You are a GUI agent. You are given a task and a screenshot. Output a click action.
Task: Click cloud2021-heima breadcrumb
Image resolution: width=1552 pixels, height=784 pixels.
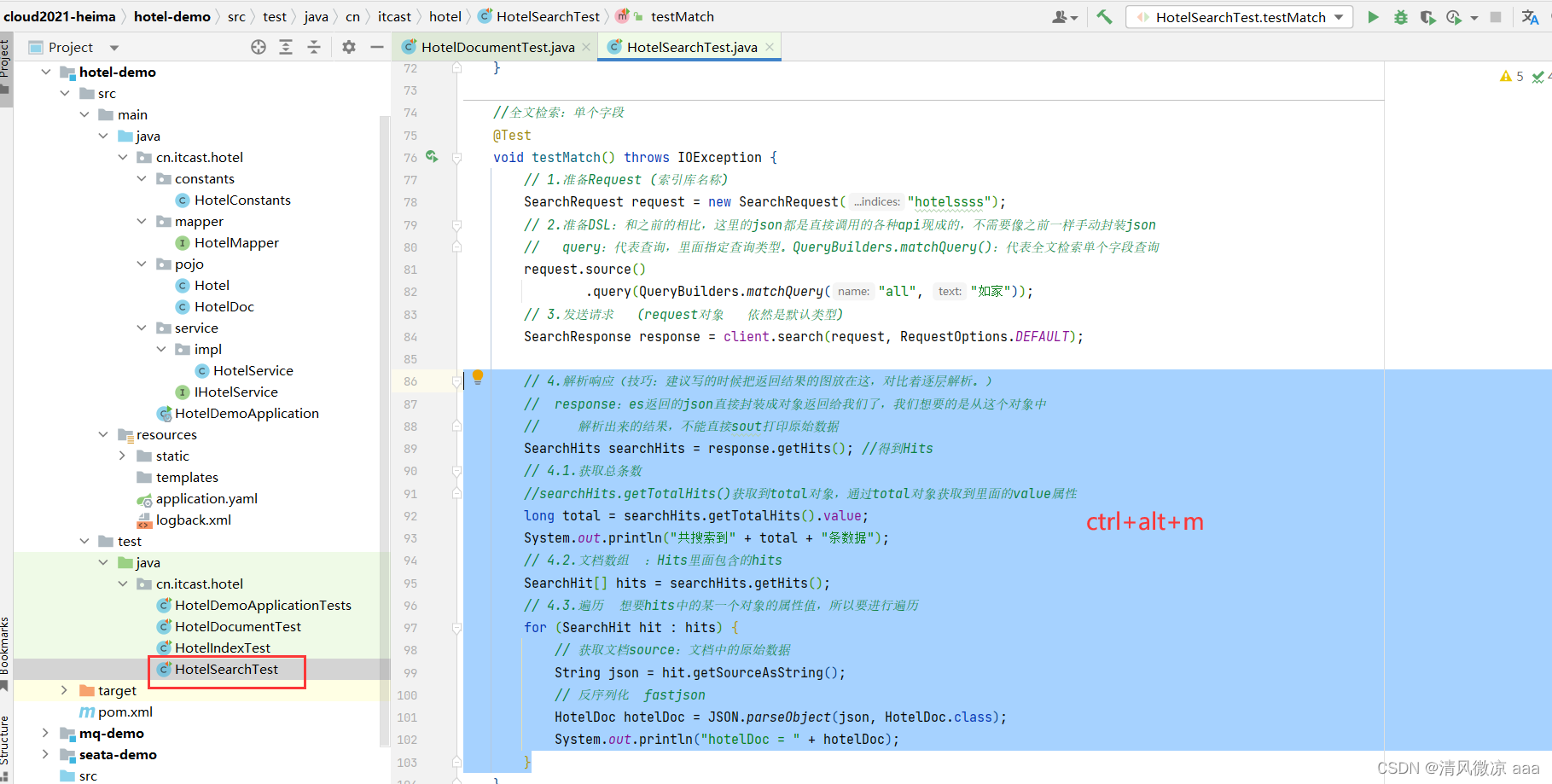coord(60,16)
